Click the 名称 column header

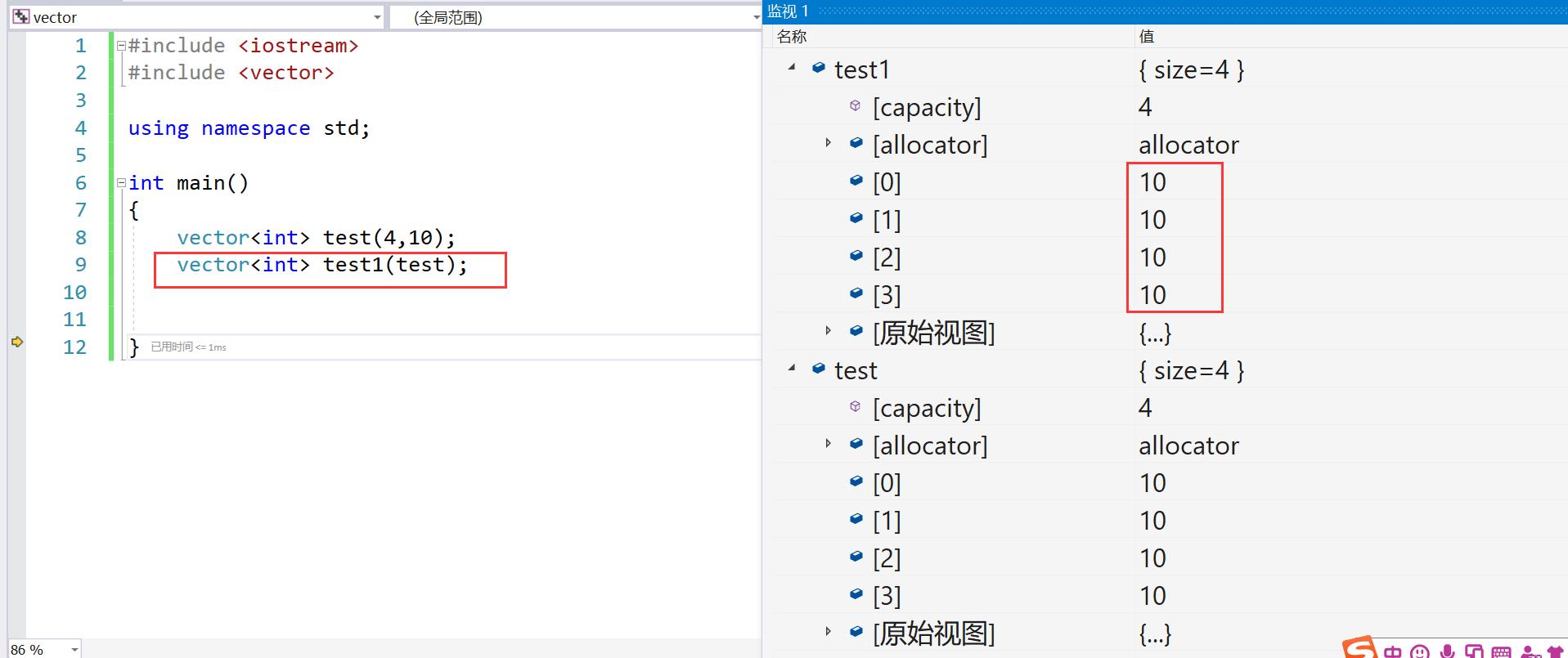click(792, 36)
